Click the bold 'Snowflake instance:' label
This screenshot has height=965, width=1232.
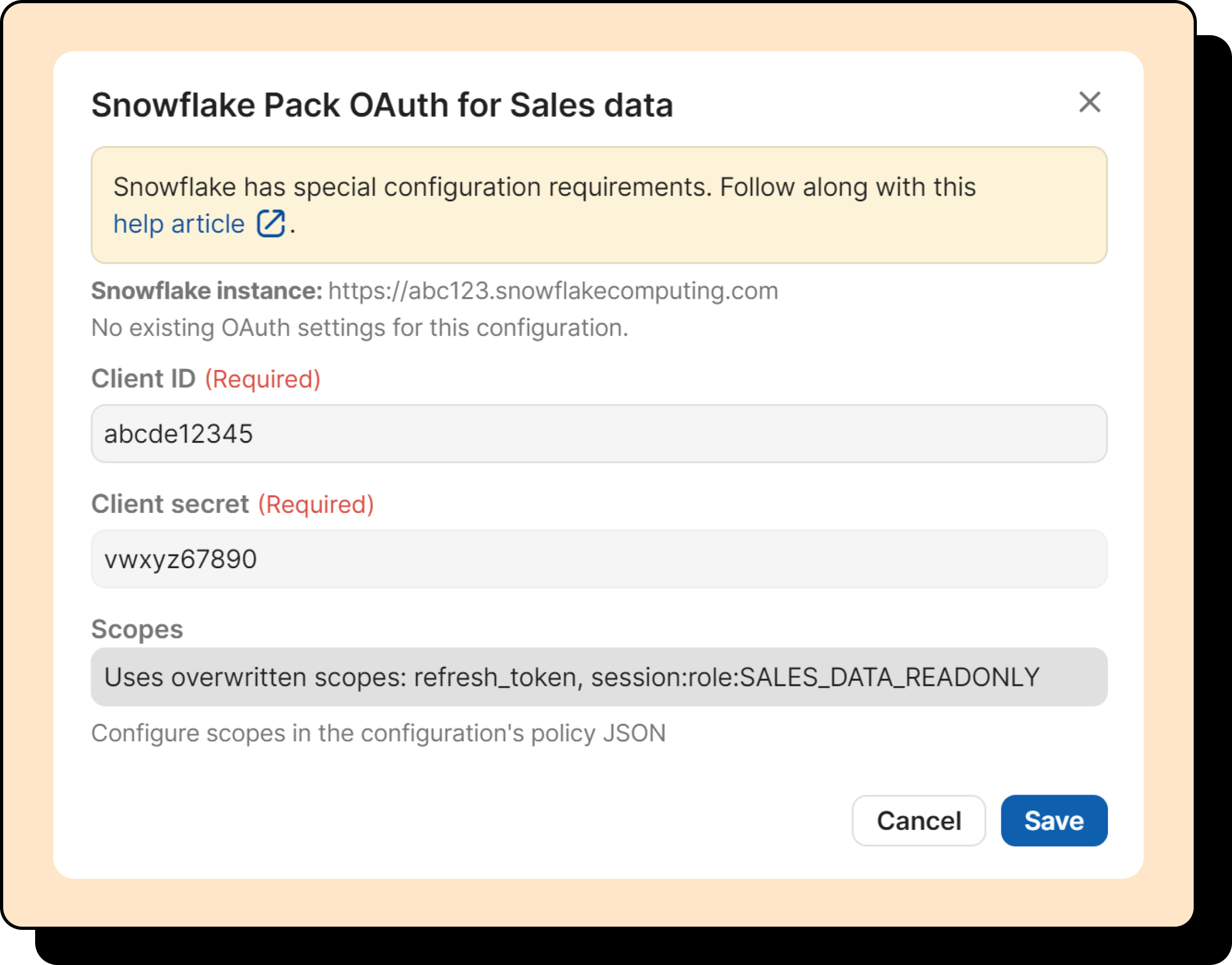point(207,291)
